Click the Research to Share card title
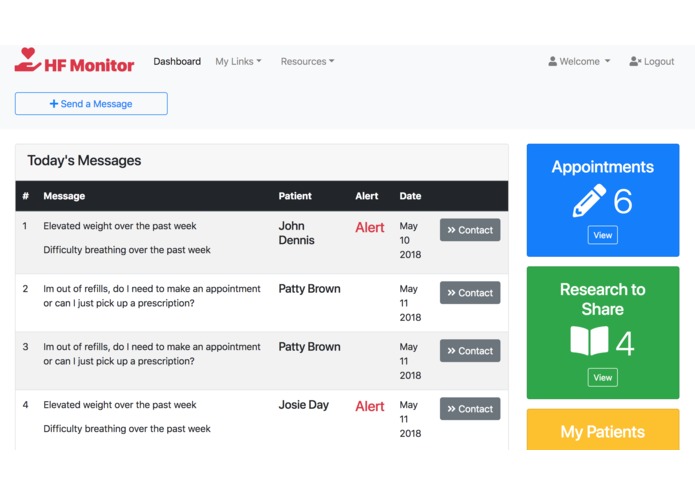Viewport: 695px width, 494px height. point(602,299)
